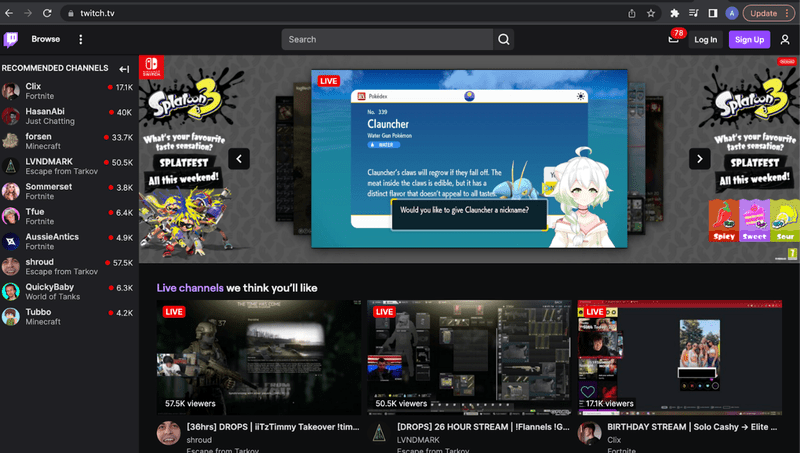
Task: Open LVNDMARK channel avatar in sidebar
Action: pyautogui.click(x=11, y=166)
